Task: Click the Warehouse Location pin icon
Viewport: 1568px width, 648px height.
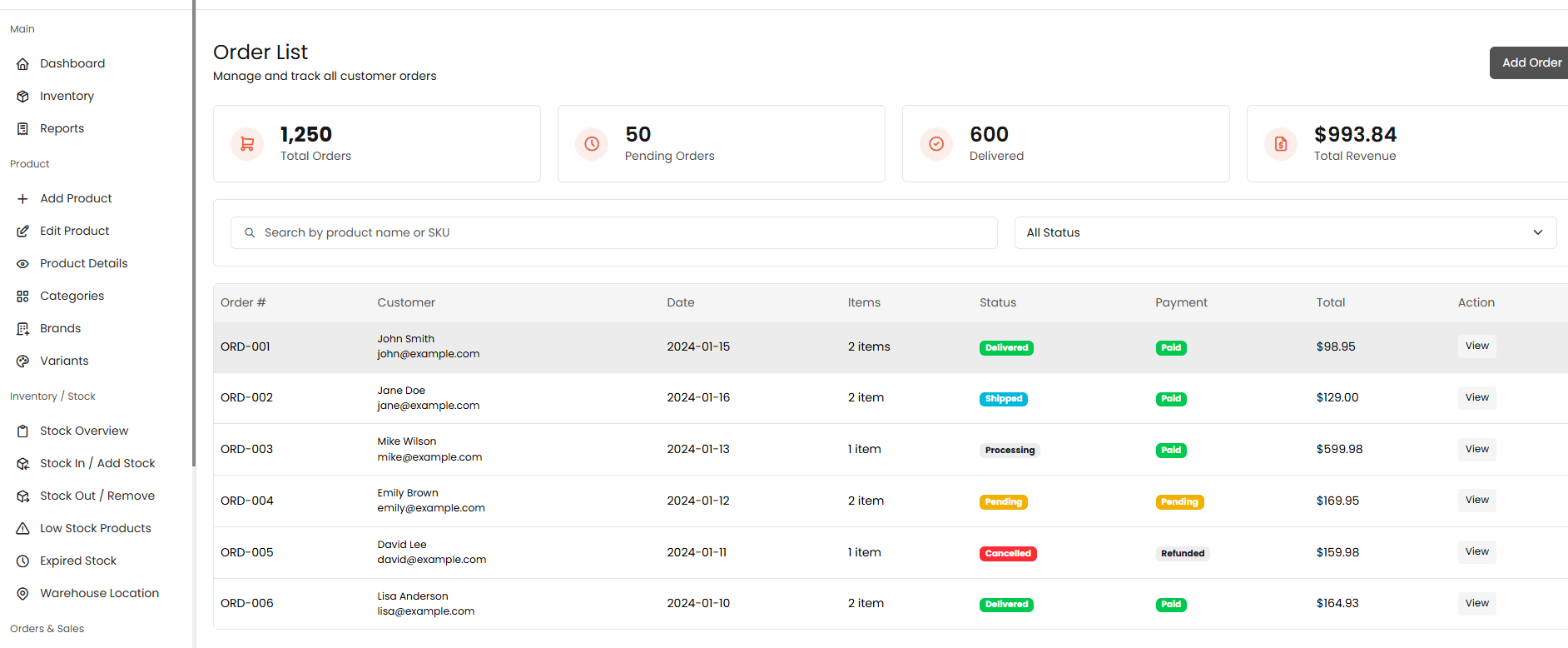Action: 23,594
